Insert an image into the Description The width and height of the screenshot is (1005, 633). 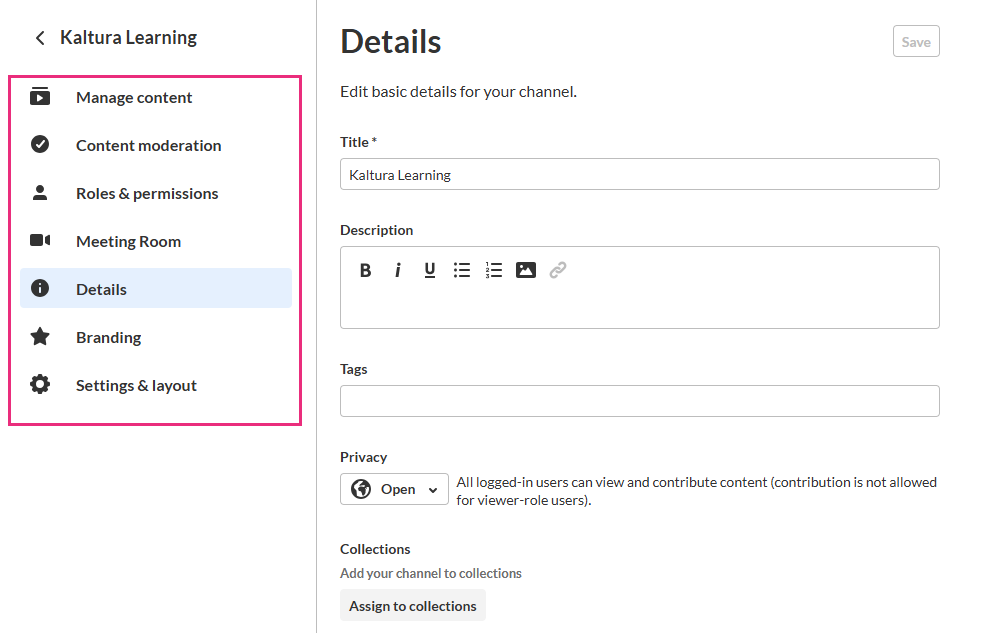click(526, 270)
